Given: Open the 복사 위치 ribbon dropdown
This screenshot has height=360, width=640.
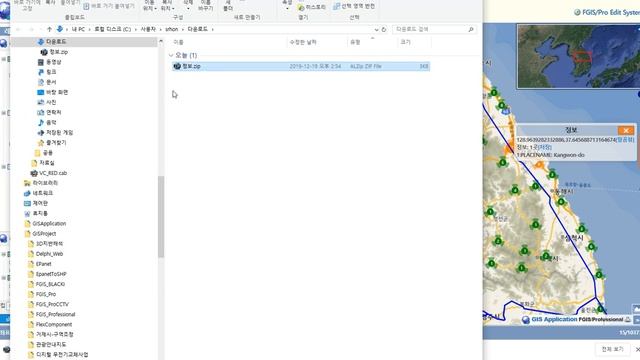Looking at the screenshot, I should [167, 6].
